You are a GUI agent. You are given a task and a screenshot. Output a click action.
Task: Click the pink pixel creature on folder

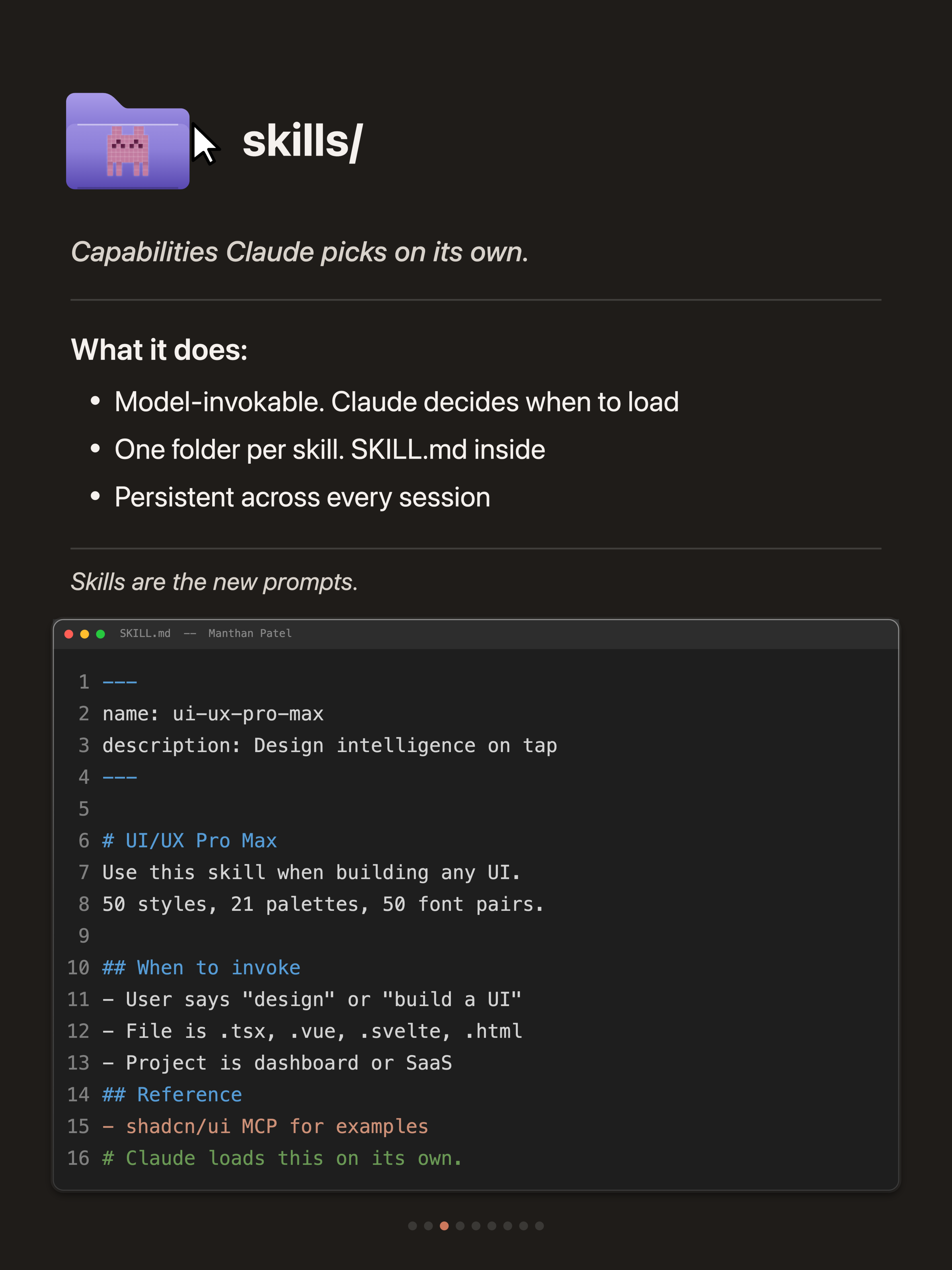pos(127,150)
